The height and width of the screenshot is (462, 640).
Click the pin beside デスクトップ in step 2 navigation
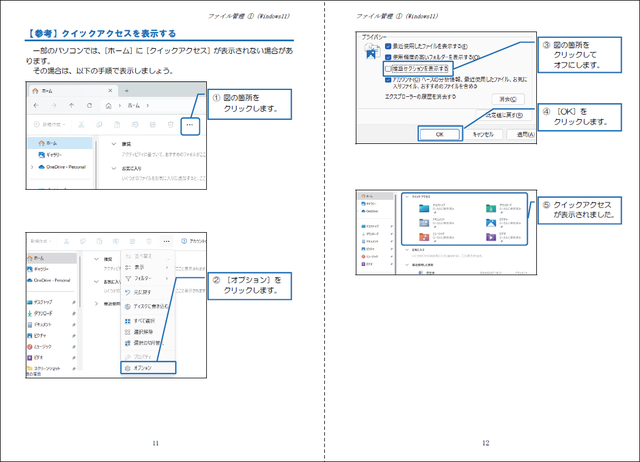pos(74,302)
